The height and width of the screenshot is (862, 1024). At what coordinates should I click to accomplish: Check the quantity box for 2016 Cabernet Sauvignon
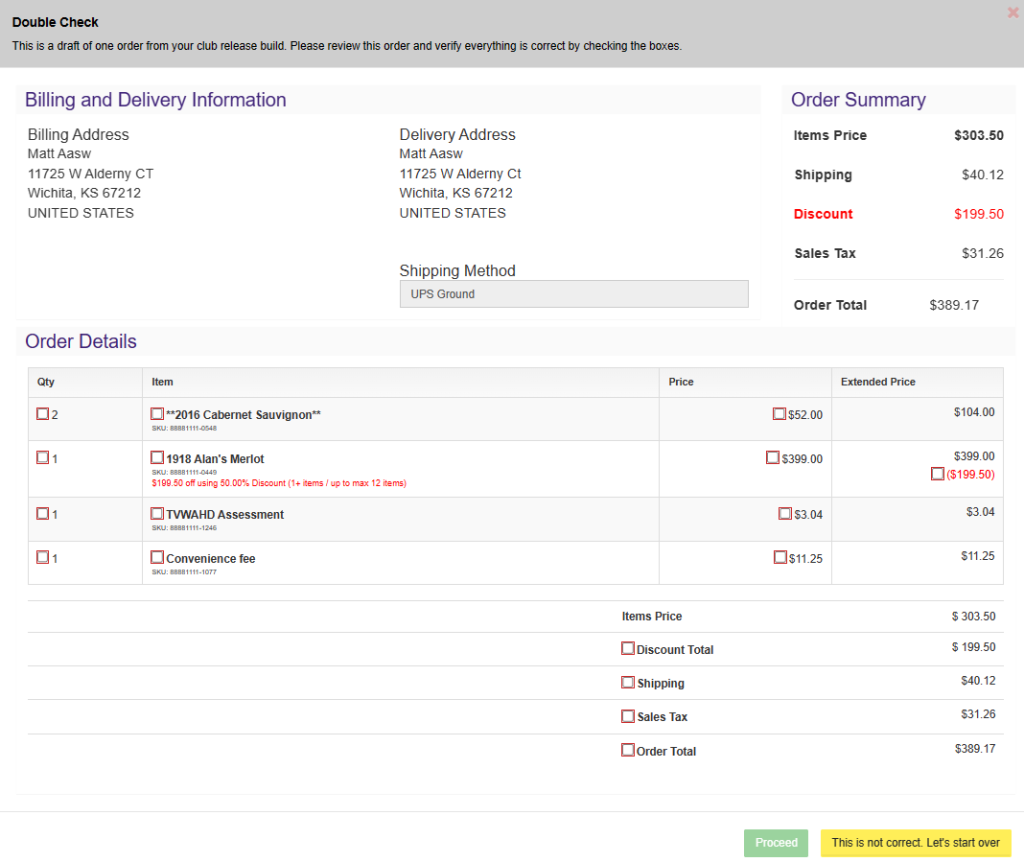(43, 414)
